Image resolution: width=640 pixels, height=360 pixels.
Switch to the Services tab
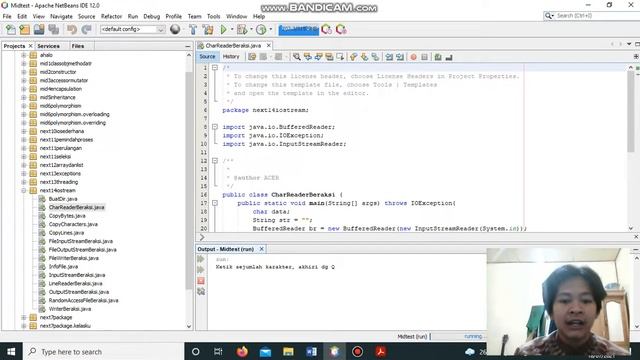49,46
